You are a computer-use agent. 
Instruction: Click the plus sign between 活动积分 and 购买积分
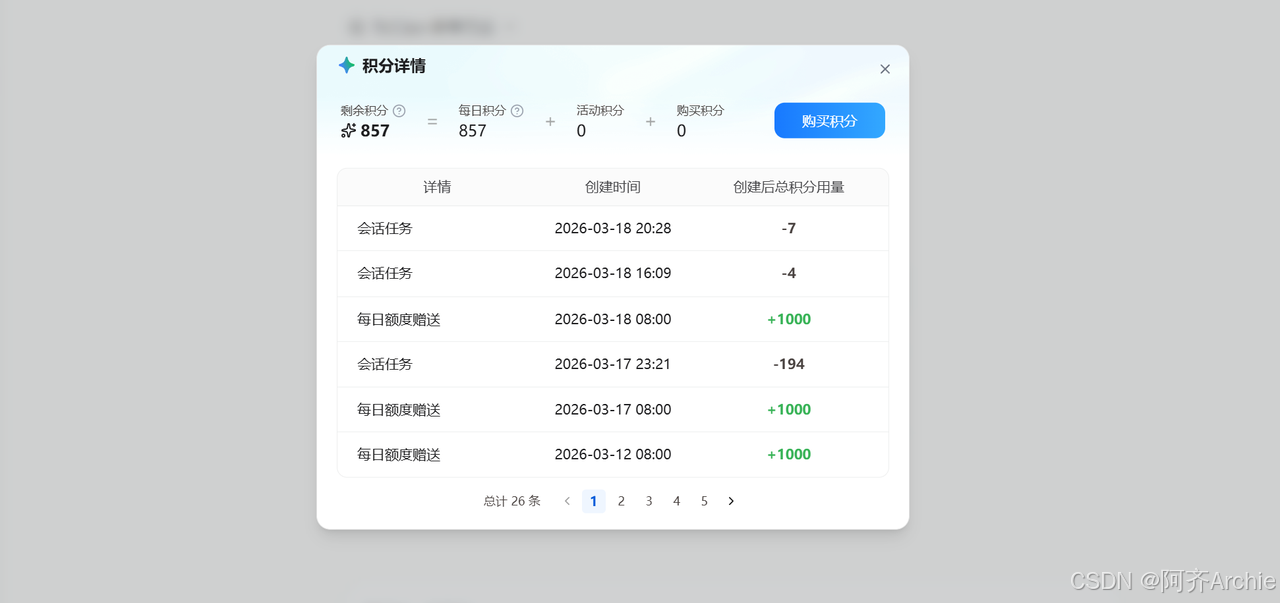[650, 120]
